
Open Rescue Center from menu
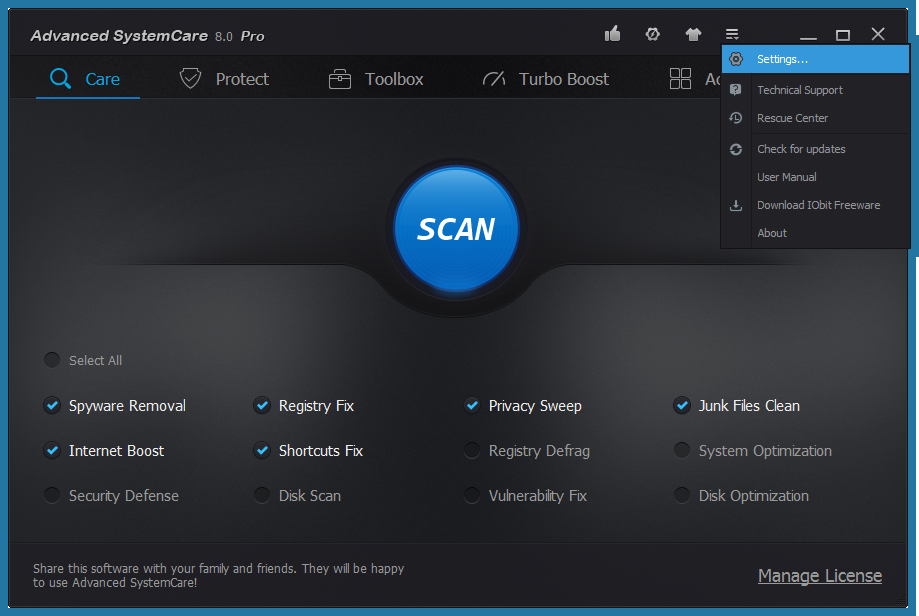(815, 118)
